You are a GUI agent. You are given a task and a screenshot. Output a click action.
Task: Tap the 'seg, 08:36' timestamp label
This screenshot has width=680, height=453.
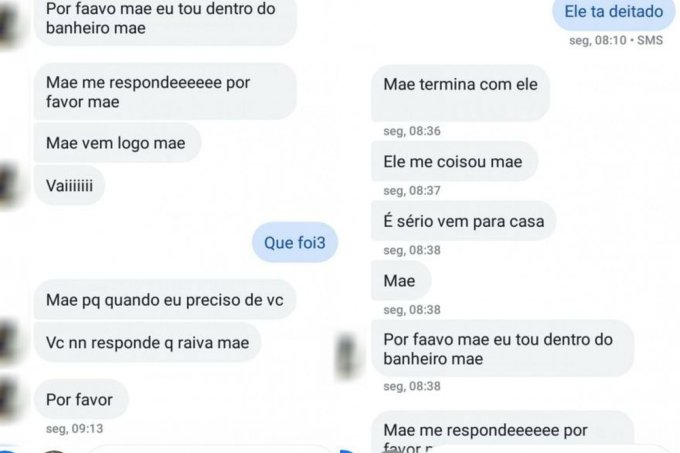coord(412,131)
